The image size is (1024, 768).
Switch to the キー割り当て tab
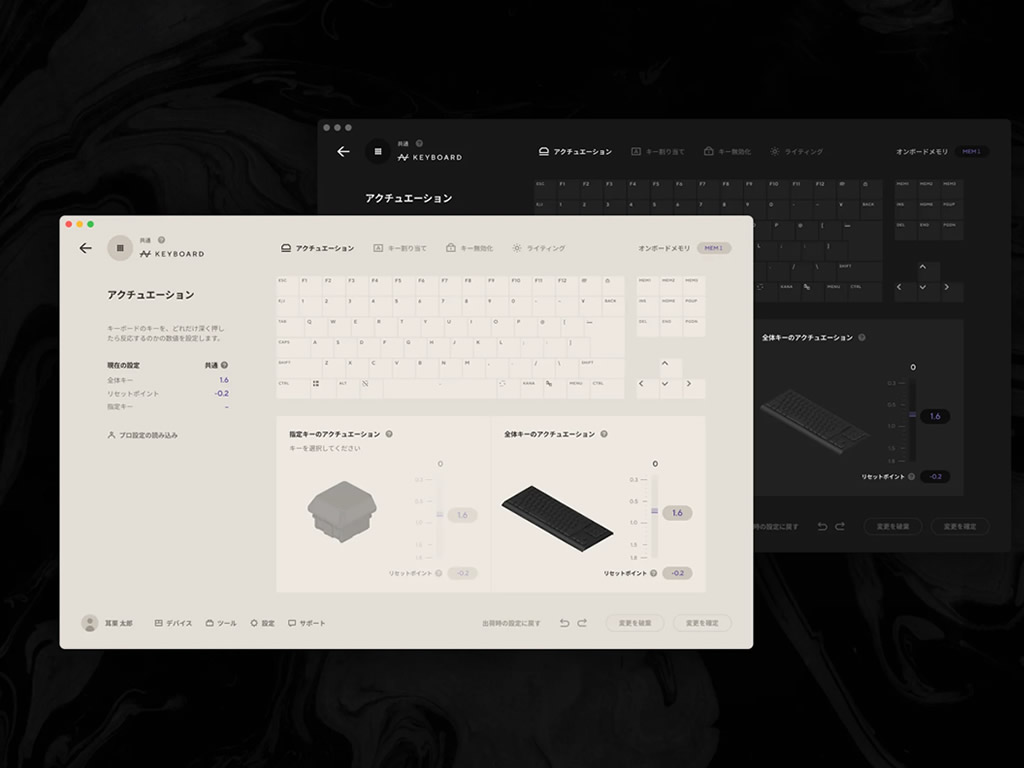click(x=400, y=248)
